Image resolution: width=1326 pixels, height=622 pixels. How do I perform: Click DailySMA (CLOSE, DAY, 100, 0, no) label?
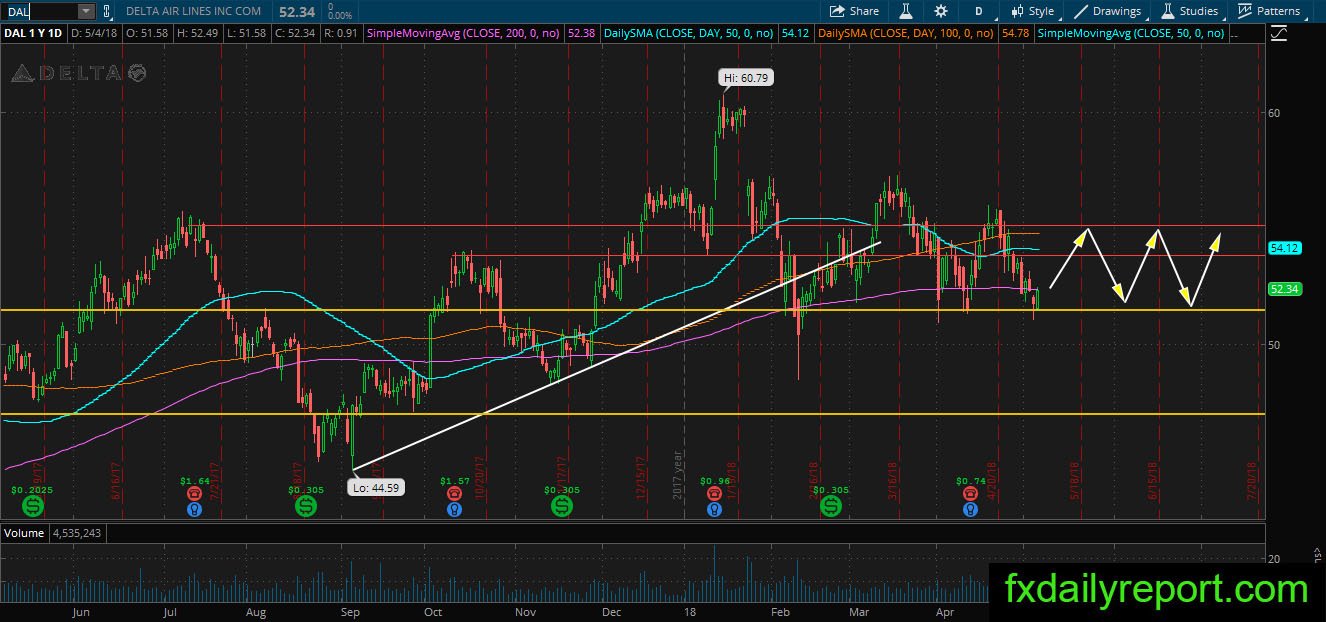(x=905, y=33)
